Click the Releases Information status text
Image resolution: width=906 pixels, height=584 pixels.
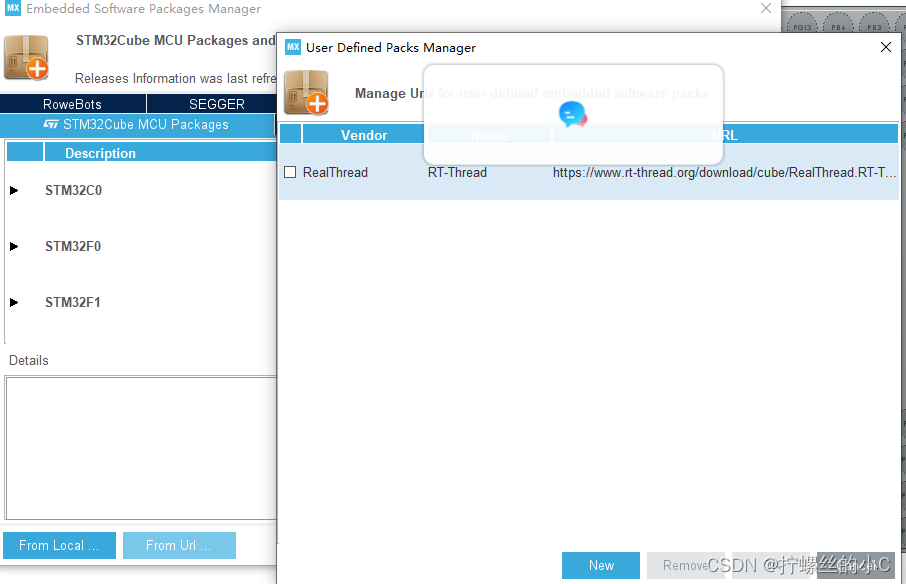click(x=176, y=79)
